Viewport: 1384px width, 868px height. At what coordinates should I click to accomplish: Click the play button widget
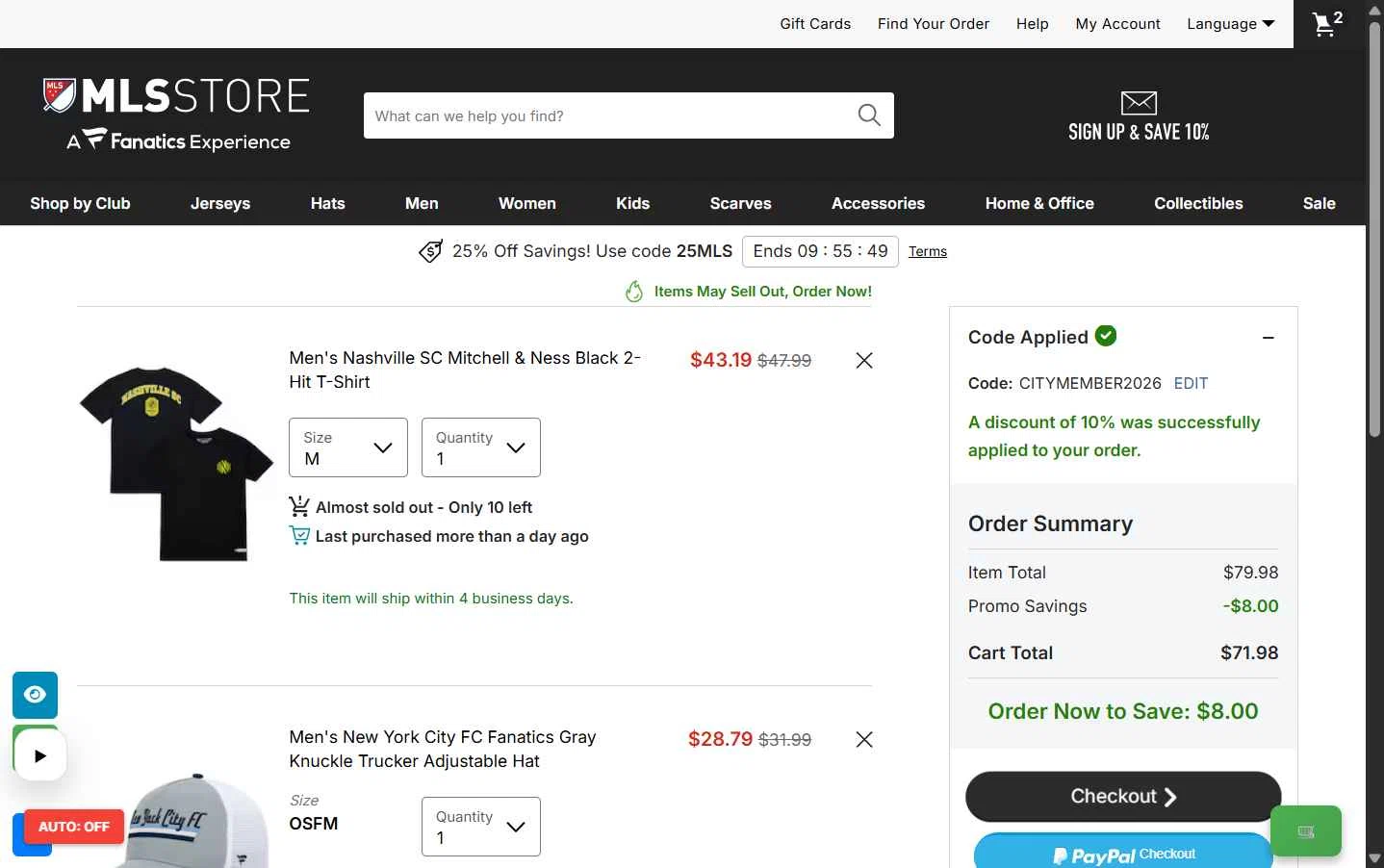tap(39, 755)
